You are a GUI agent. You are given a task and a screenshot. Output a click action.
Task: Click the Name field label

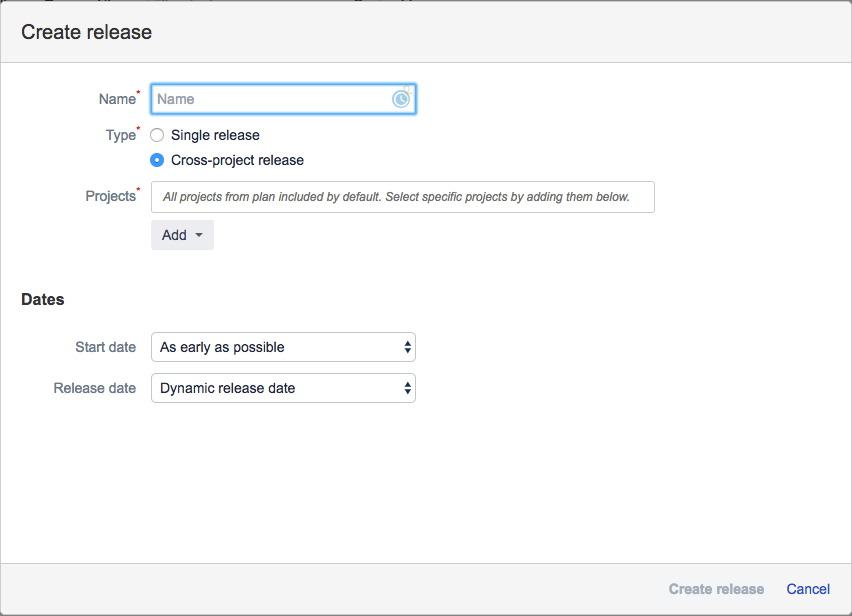[117, 99]
